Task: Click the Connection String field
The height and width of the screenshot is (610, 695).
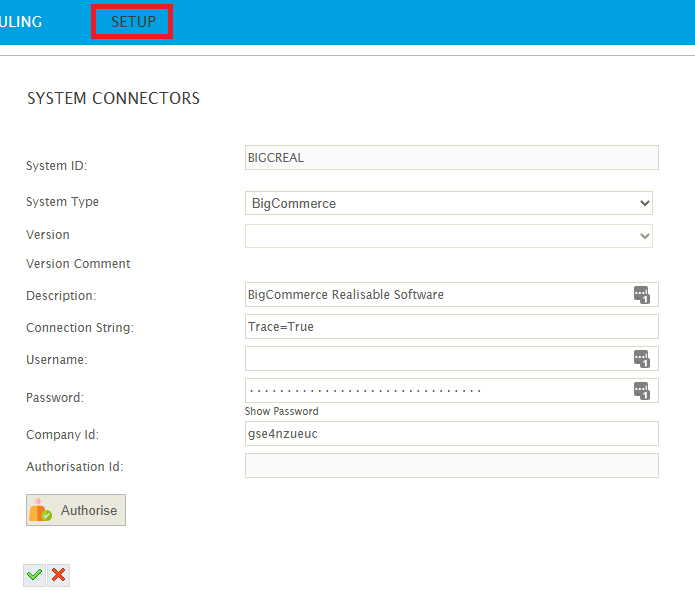Action: click(452, 326)
